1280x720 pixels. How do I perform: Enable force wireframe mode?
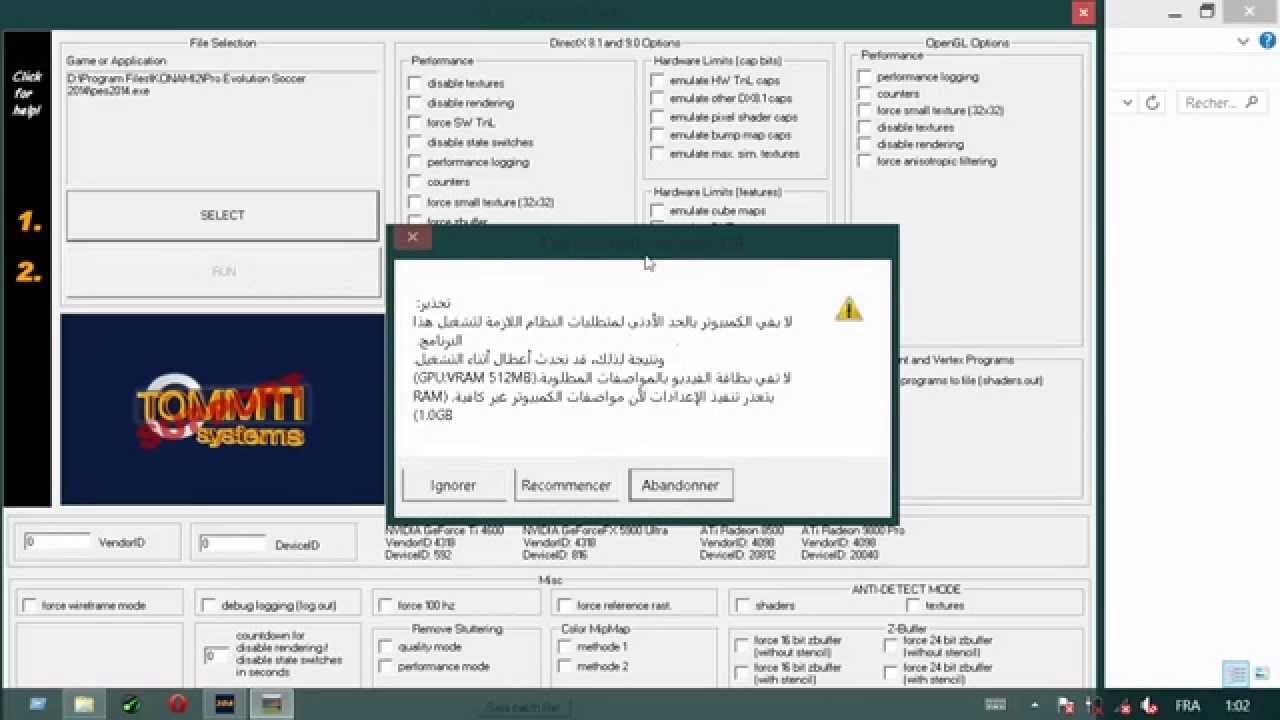(x=30, y=605)
